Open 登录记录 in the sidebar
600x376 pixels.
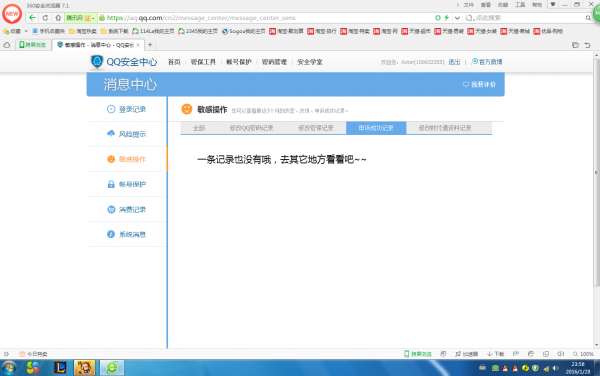(x=127, y=109)
